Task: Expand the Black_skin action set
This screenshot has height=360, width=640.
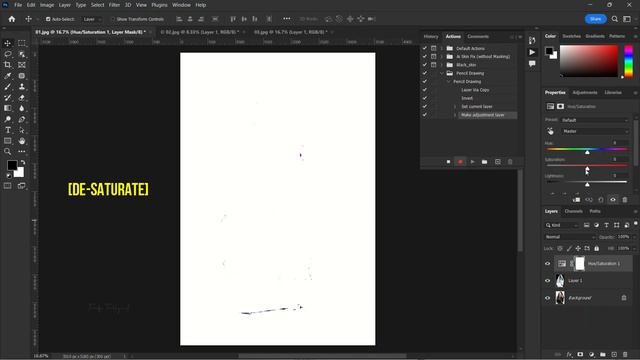Action: coord(441,65)
